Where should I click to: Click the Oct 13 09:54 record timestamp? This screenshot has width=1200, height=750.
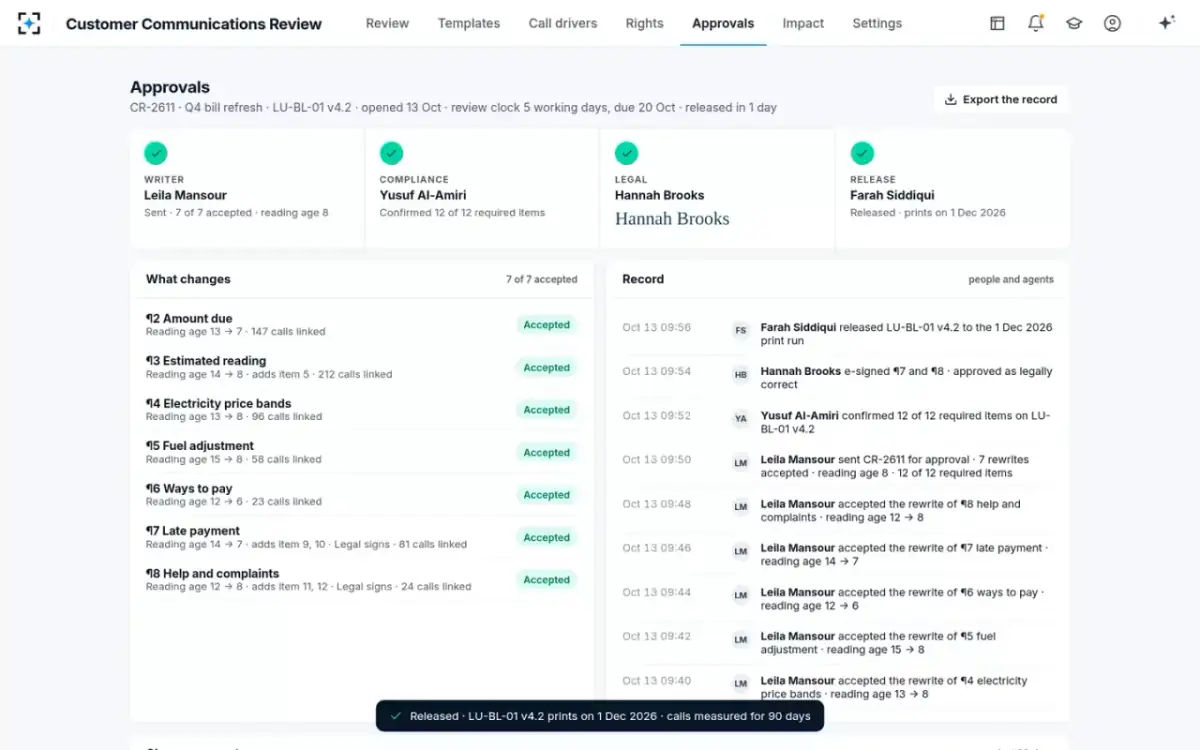coord(656,371)
